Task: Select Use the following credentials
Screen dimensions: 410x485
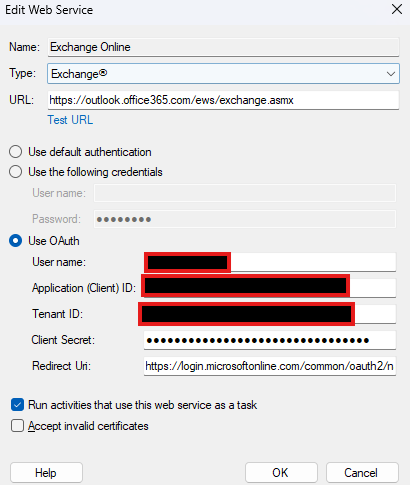Action: click(16, 172)
